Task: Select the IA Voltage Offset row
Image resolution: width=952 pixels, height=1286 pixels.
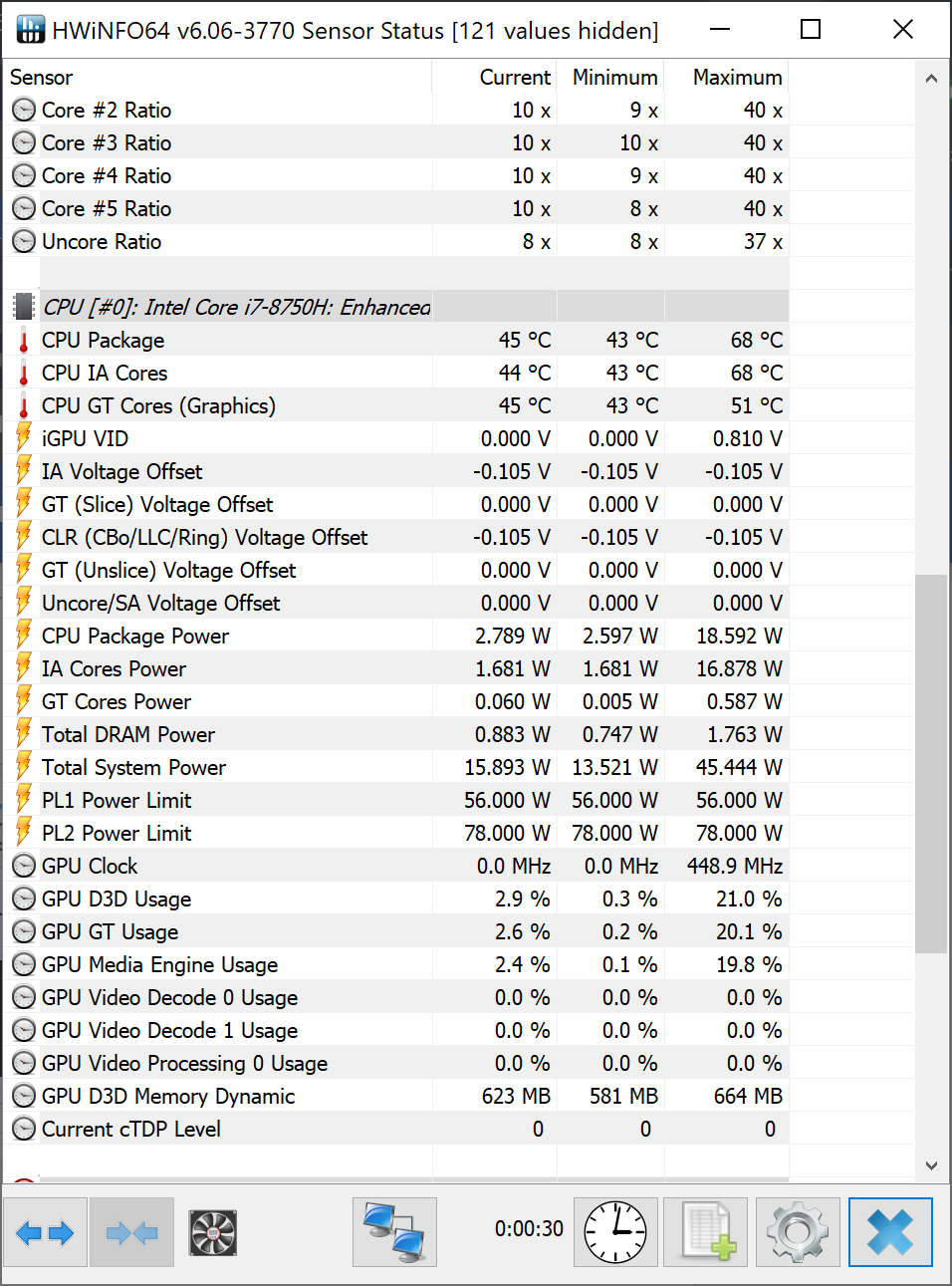Action: (x=396, y=471)
